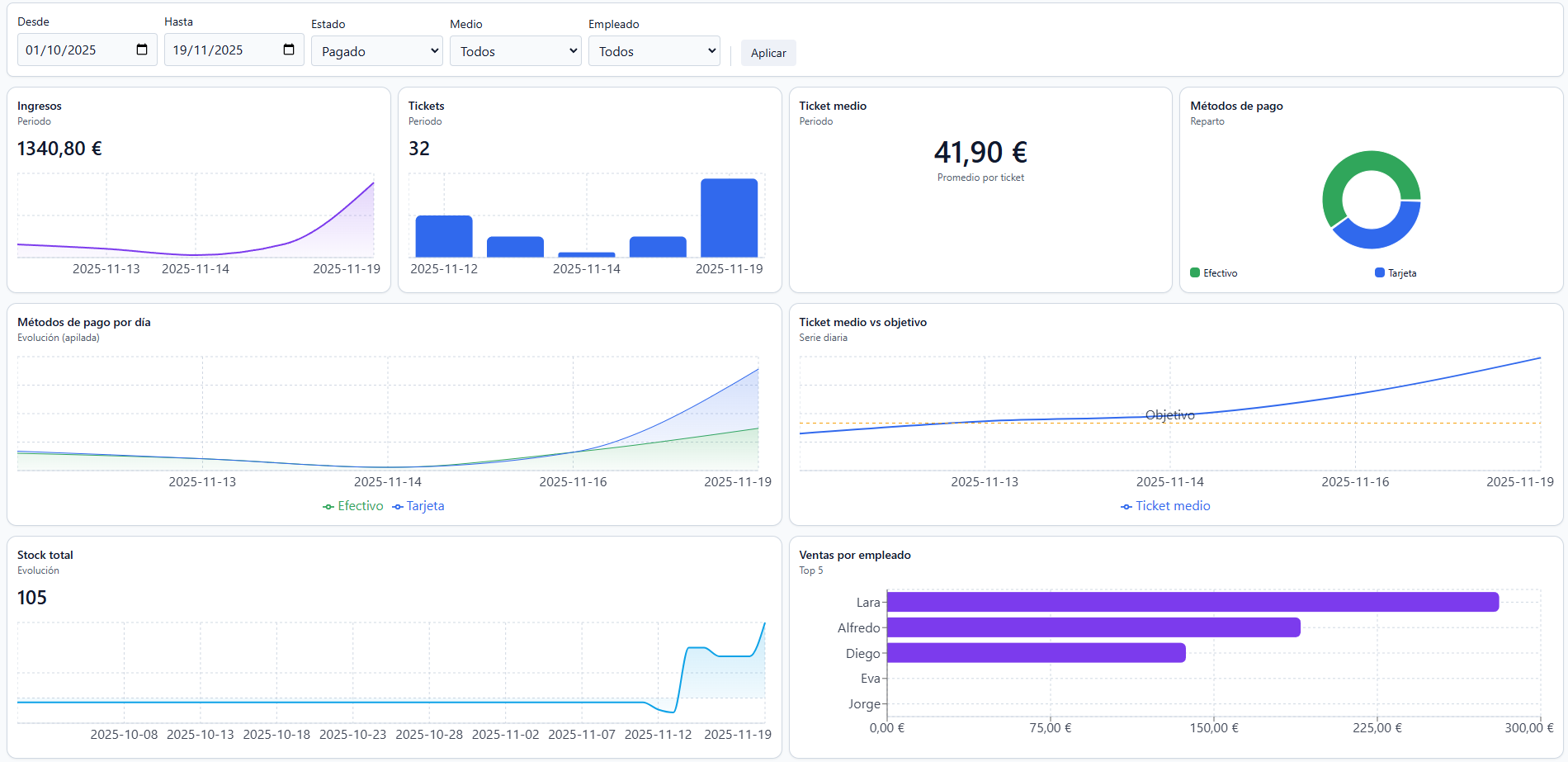Open the calendar picker for the Hasta date field
1568x762 pixels.
coord(289,50)
